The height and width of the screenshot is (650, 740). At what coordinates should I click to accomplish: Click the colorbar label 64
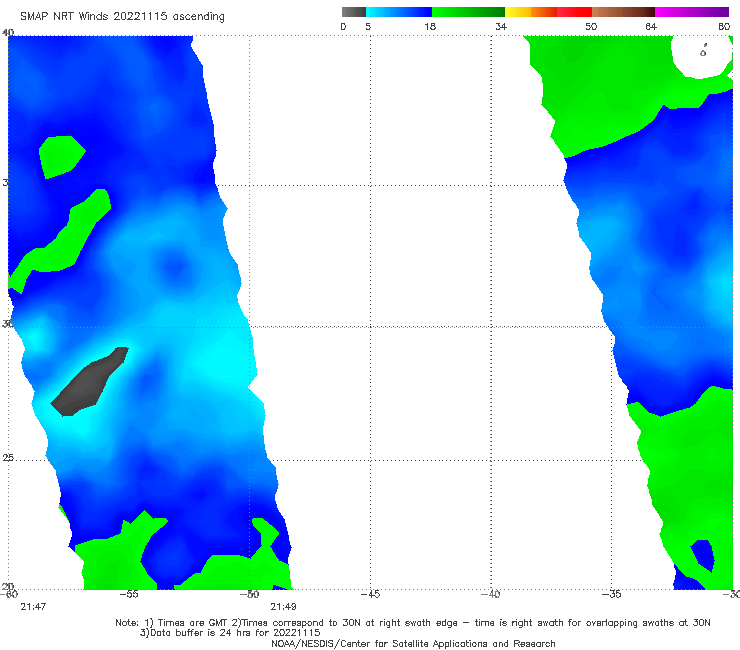651,26
